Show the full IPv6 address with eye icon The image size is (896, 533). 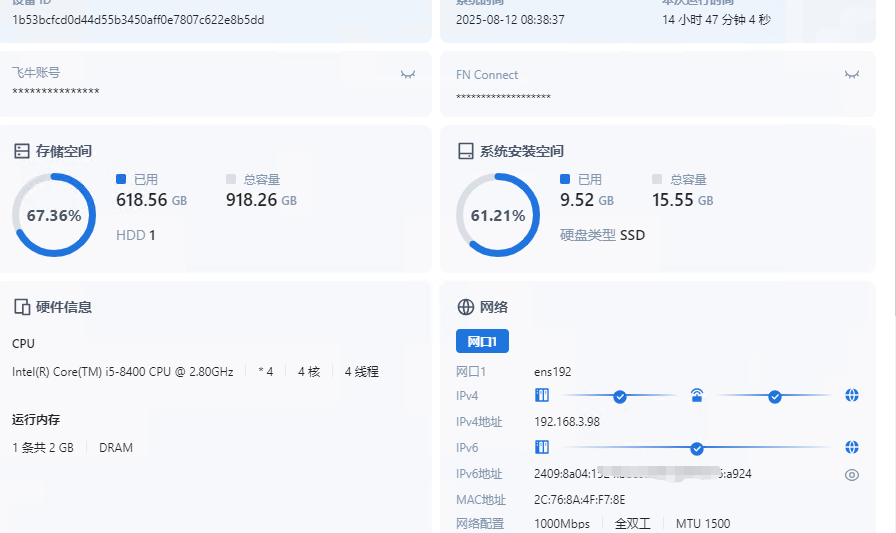[851, 475]
